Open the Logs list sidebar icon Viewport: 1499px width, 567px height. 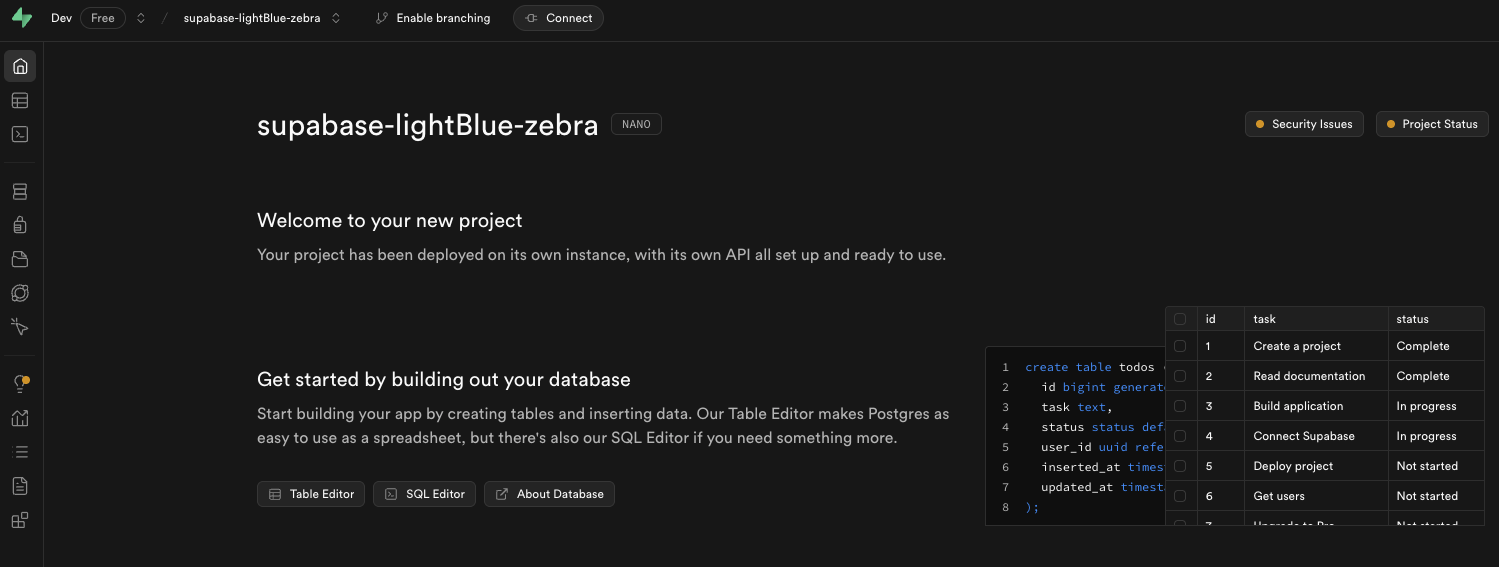pyautogui.click(x=20, y=452)
